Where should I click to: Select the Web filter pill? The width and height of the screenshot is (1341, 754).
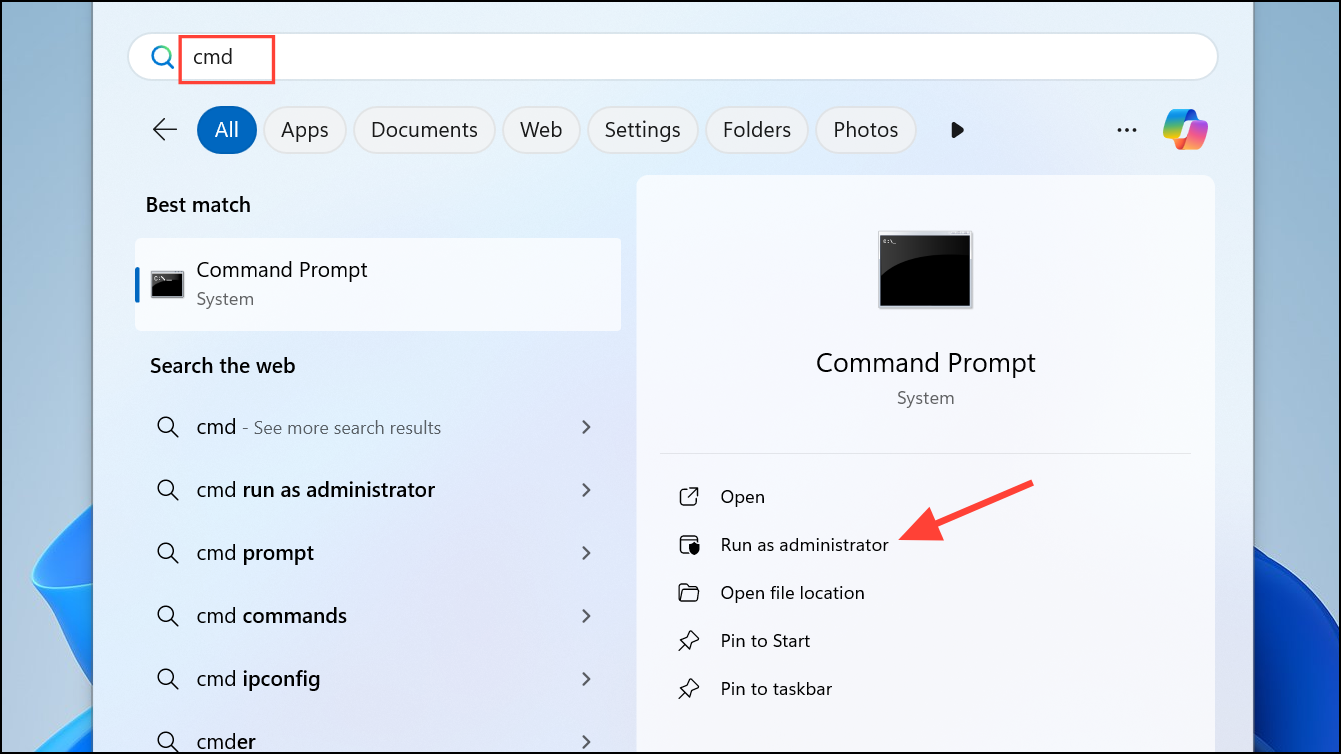(x=541, y=129)
